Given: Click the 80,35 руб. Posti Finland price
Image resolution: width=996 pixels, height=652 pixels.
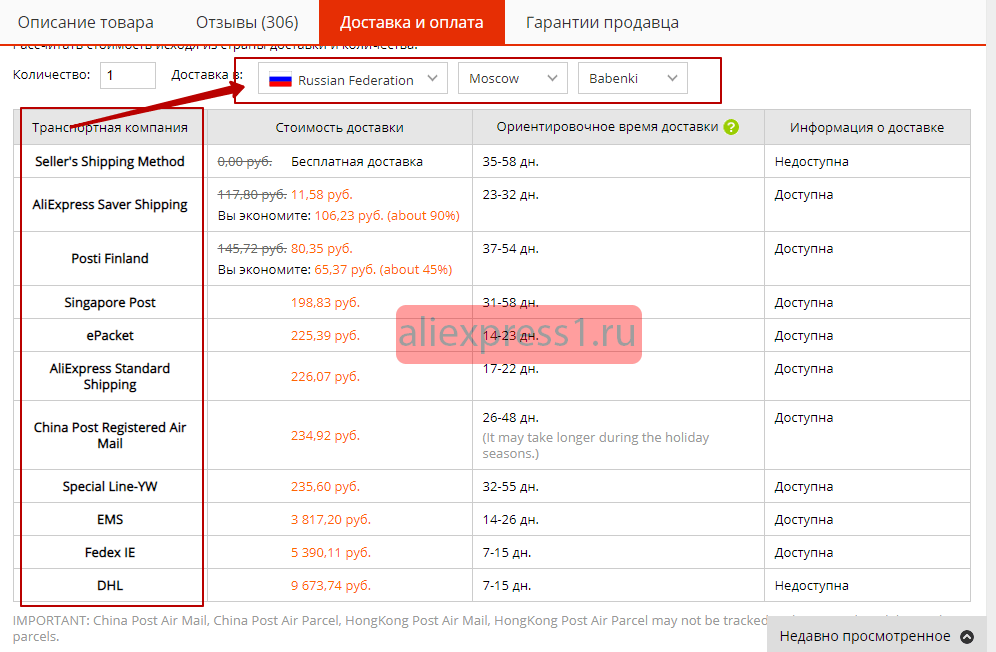Looking at the screenshot, I should tap(321, 248).
